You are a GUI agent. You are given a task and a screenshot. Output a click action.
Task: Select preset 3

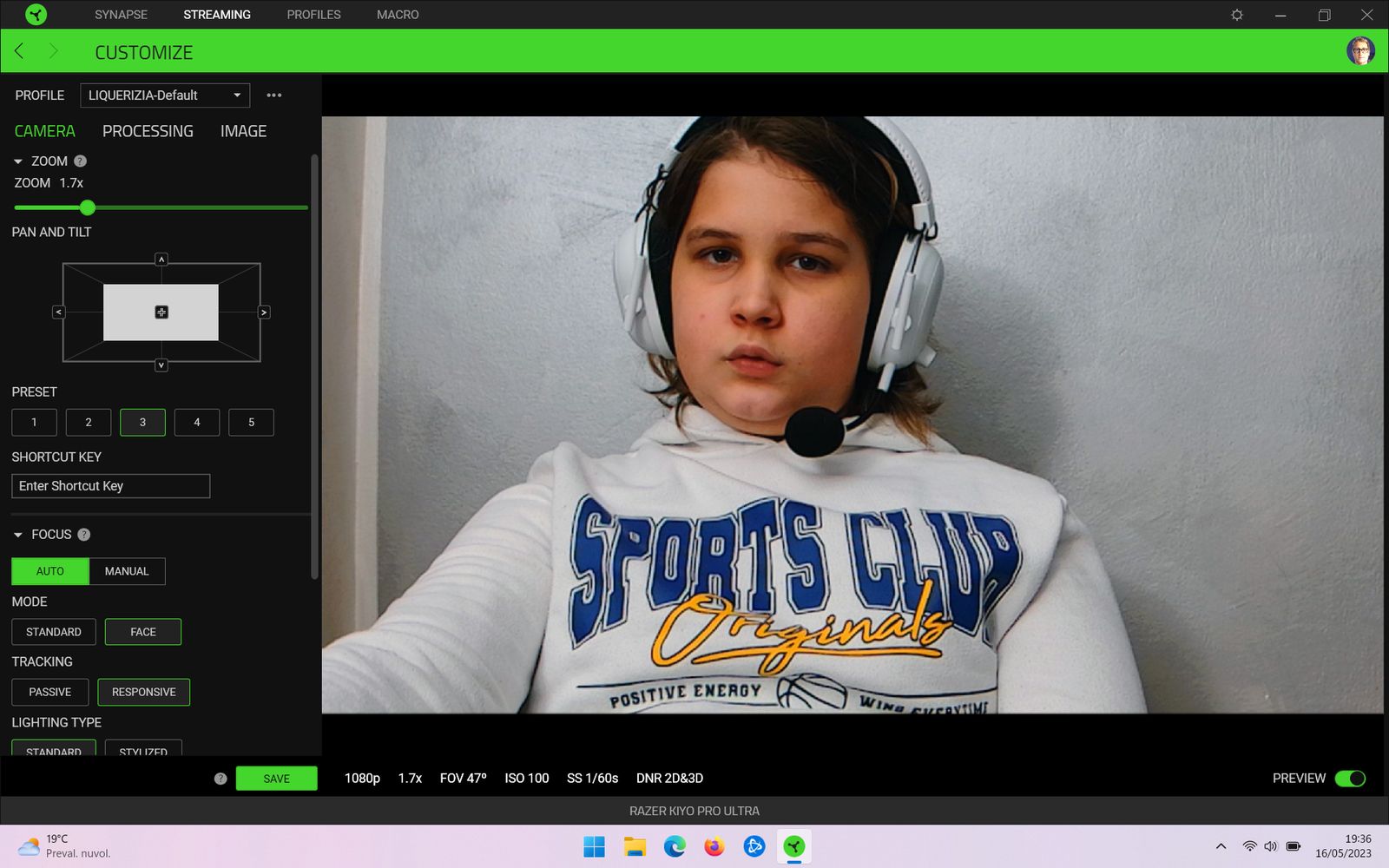point(142,422)
